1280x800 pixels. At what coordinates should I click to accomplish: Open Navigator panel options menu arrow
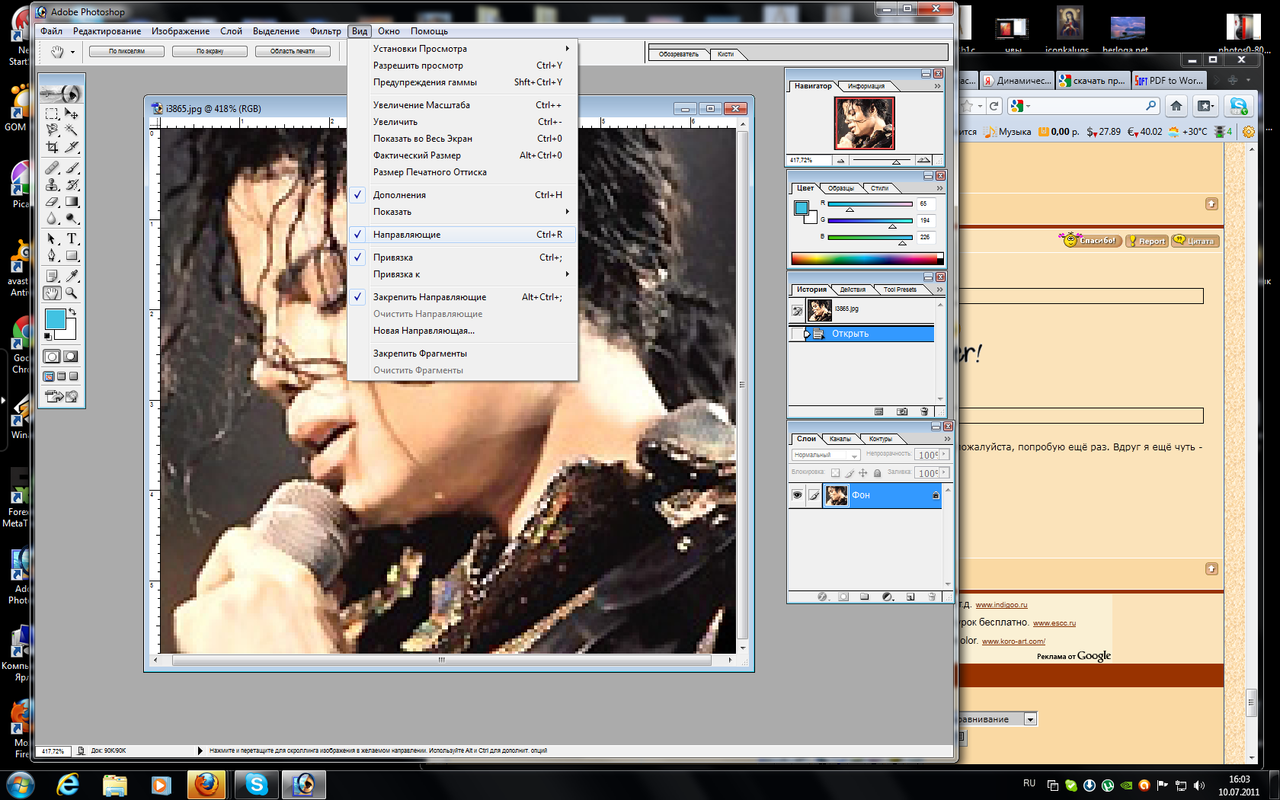(x=940, y=87)
